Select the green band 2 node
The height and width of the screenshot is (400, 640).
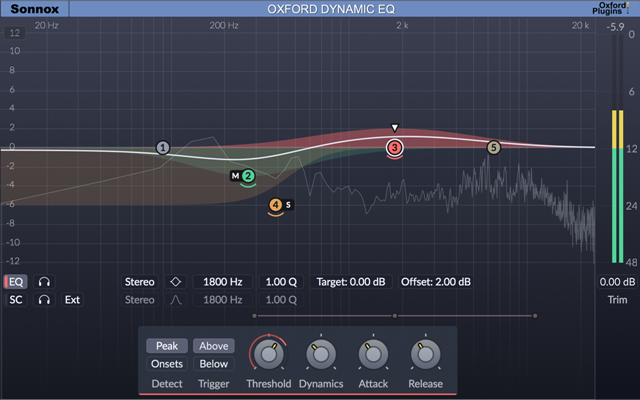click(x=248, y=176)
